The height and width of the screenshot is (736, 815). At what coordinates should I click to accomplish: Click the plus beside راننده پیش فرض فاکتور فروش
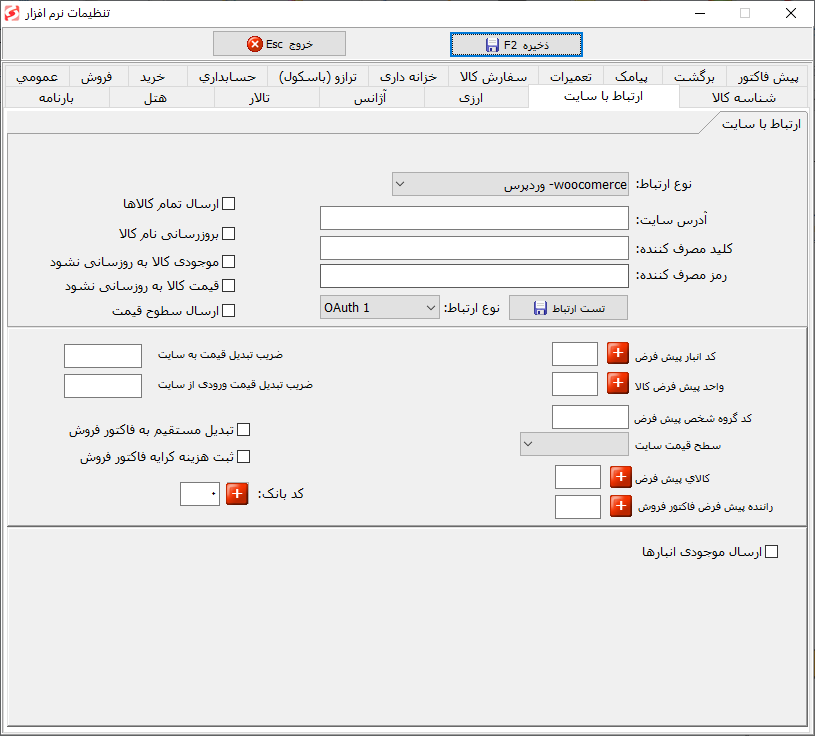[x=621, y=506]
